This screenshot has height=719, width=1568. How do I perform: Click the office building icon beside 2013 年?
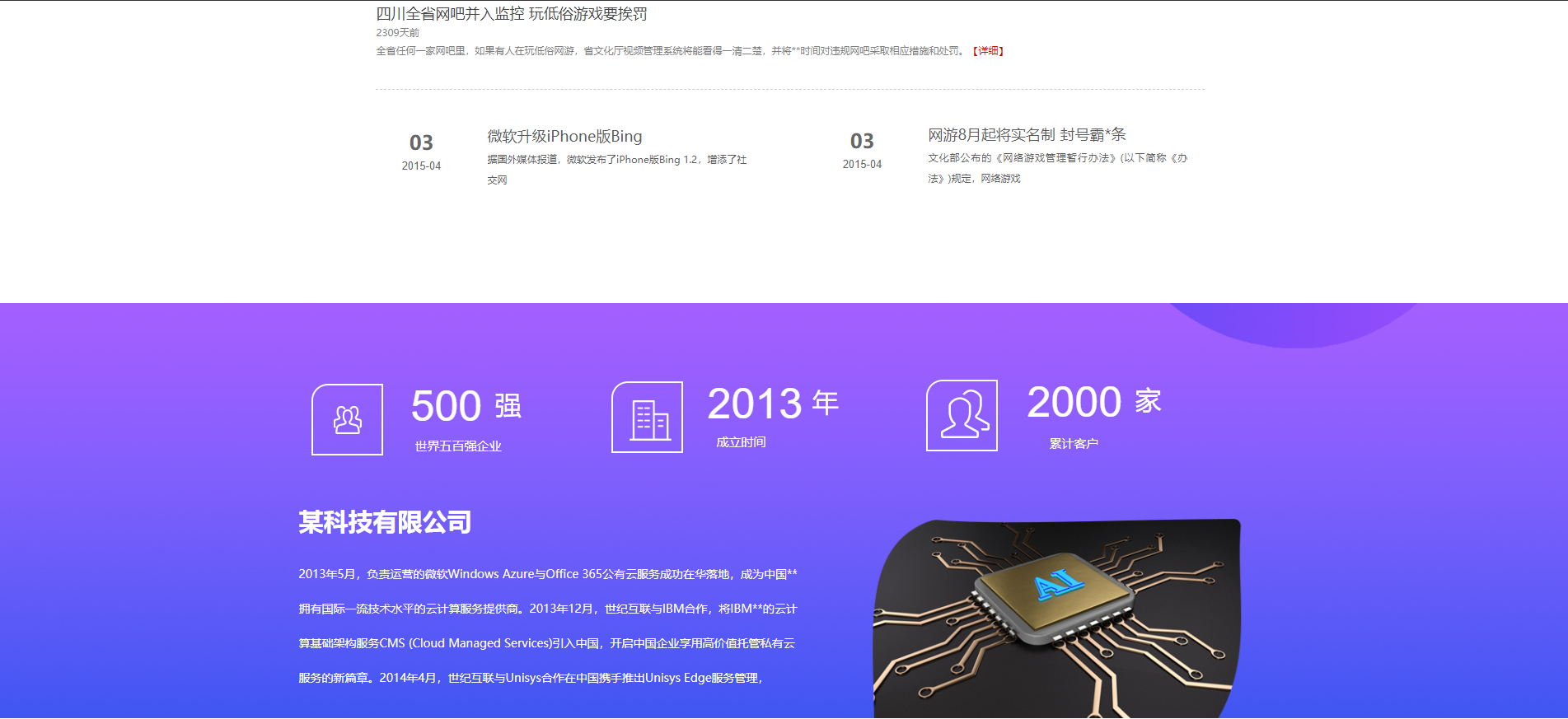tap(647, 418)
